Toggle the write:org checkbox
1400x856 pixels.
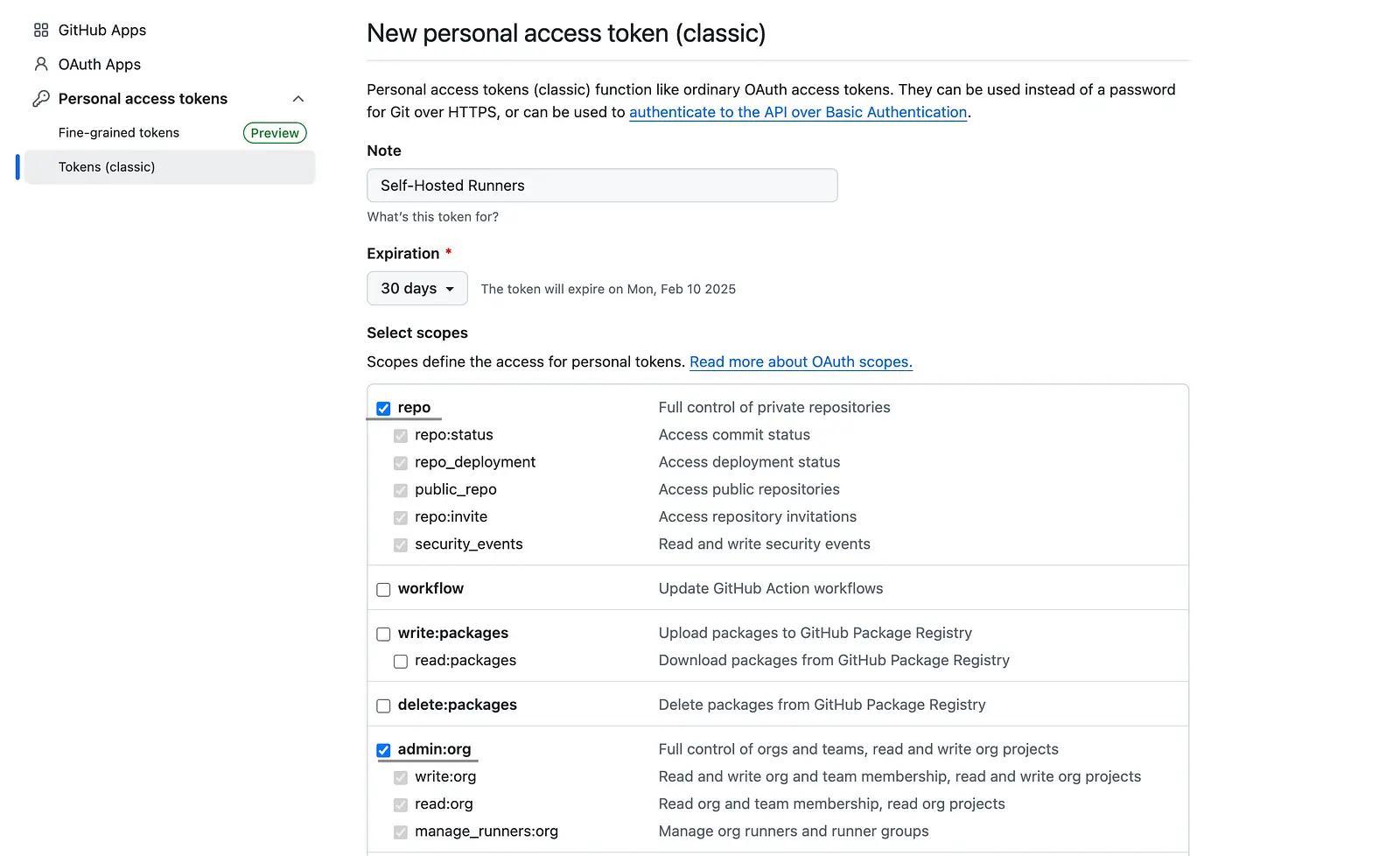(x=401, y=777)
